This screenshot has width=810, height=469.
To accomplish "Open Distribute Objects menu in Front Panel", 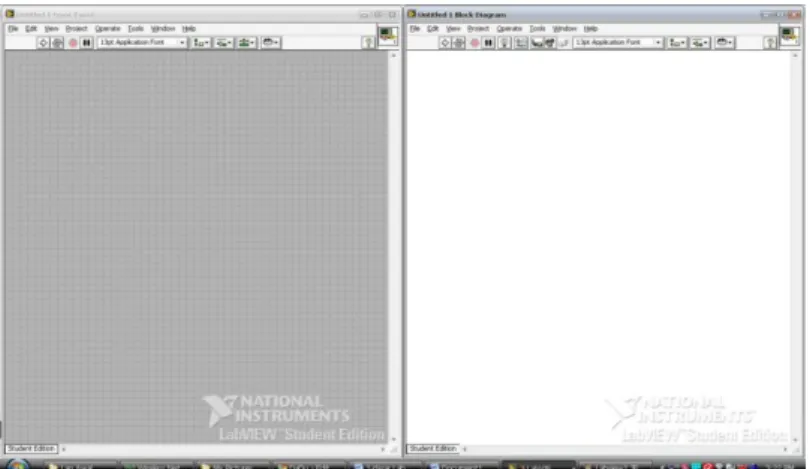I will pyautogui.click(x=223, y=42).
